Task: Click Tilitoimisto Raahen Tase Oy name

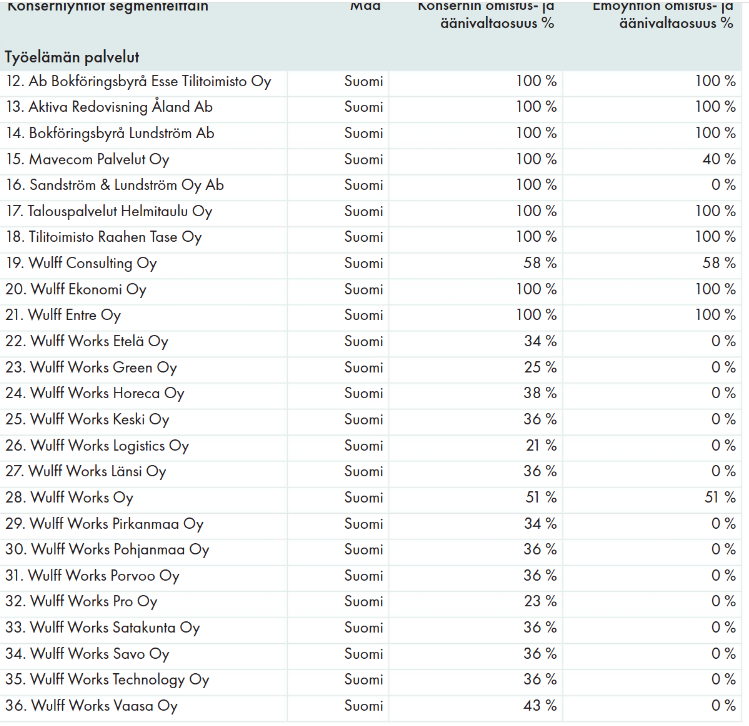Action: 104,237
